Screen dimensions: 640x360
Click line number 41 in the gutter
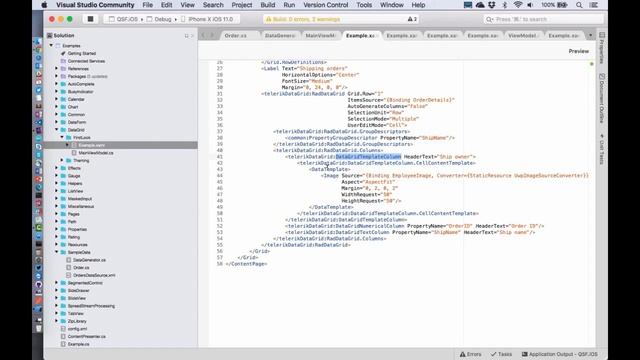220,157
